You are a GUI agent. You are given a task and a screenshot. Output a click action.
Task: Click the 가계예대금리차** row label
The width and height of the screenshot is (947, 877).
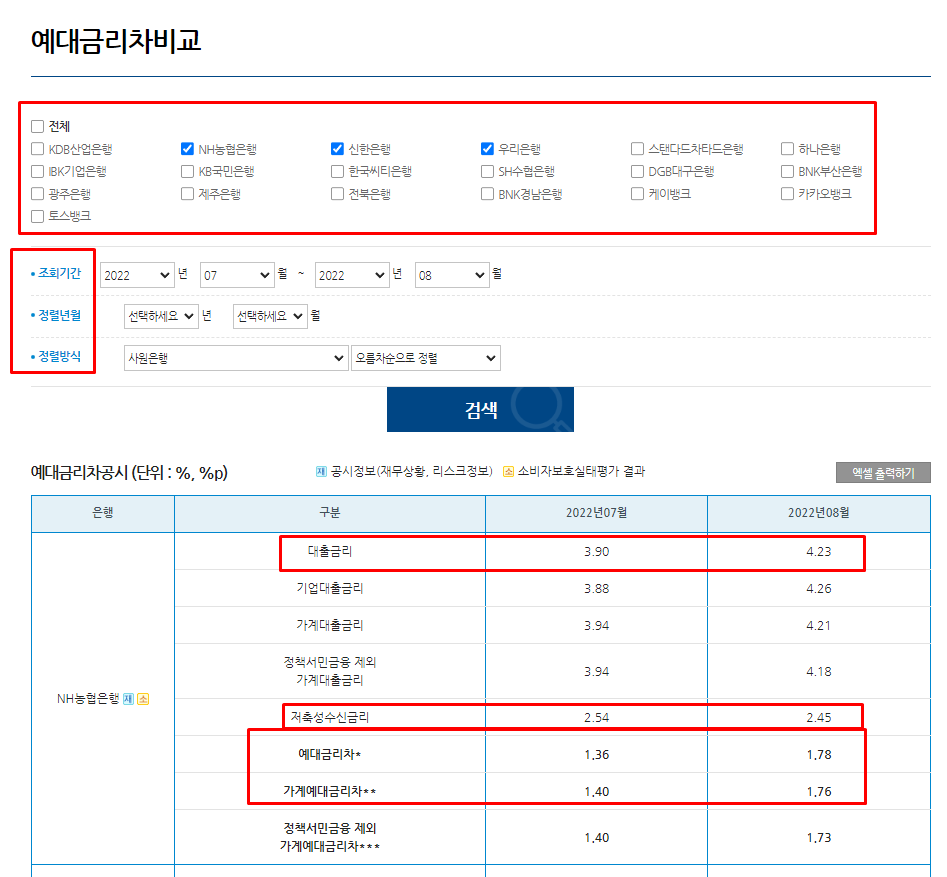coord(330,791)
